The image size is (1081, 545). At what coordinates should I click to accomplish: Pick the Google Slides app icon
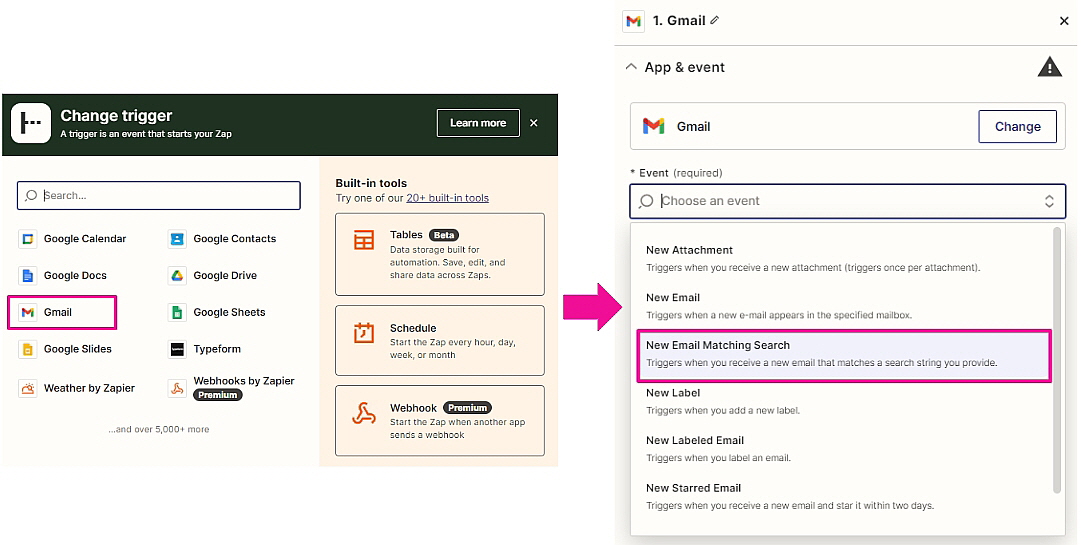27,349
